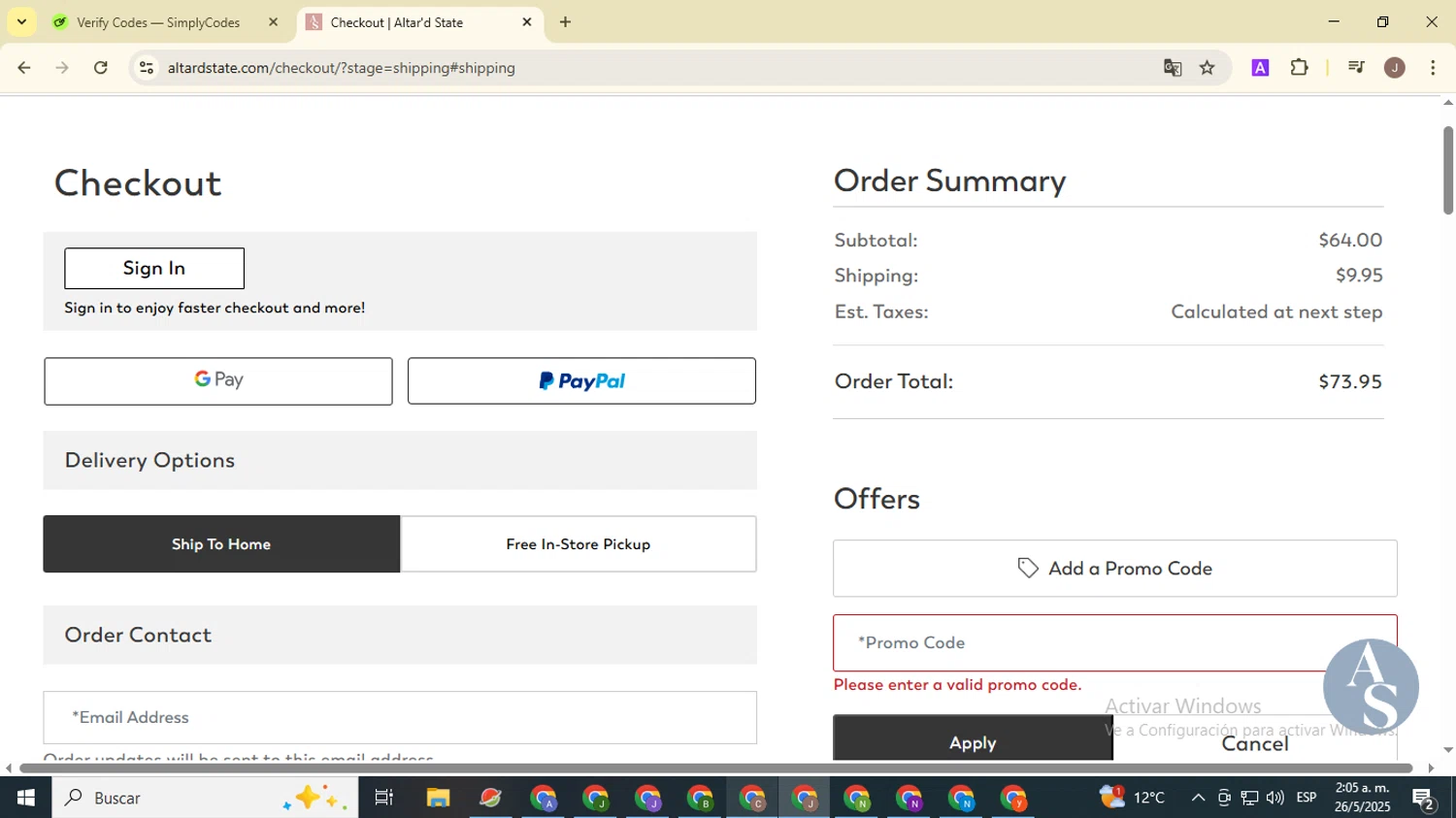Viewport: 1456px width, 818px height.
Task: Switch the ESP keyboard language indicator
Action: 1307,798
